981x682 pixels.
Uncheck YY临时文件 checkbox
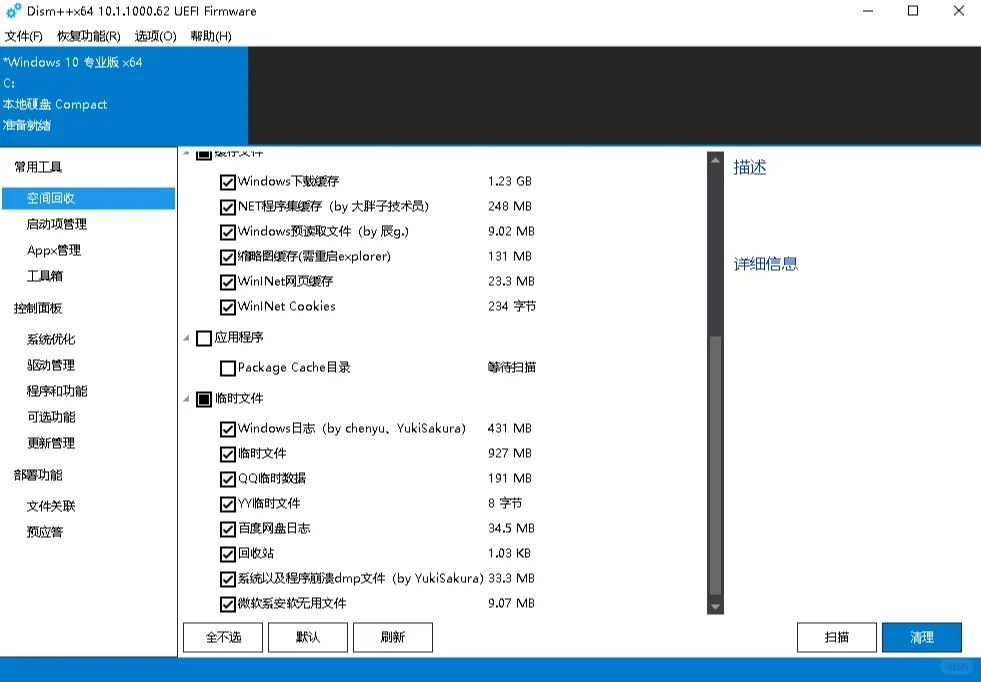pos(228,504)
